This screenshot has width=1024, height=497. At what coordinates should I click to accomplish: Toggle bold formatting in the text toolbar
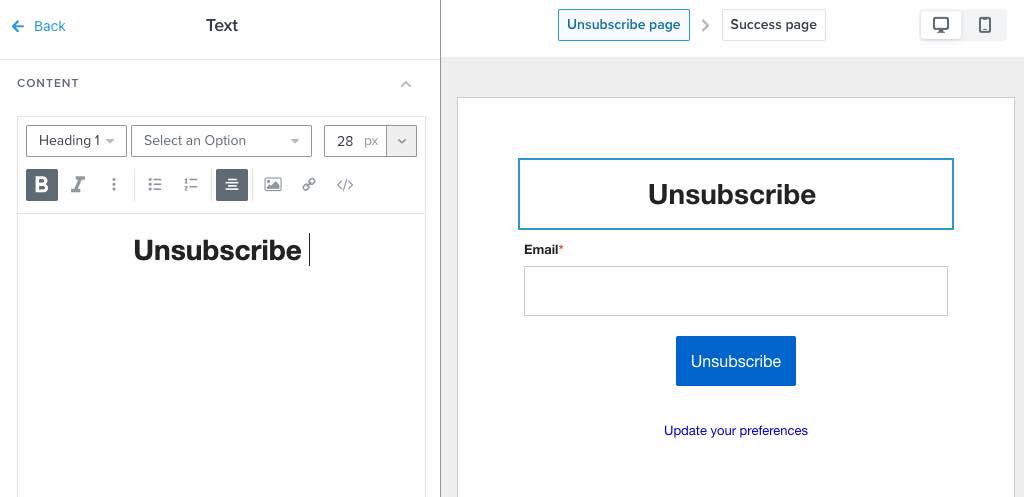(x=42, y=185)
